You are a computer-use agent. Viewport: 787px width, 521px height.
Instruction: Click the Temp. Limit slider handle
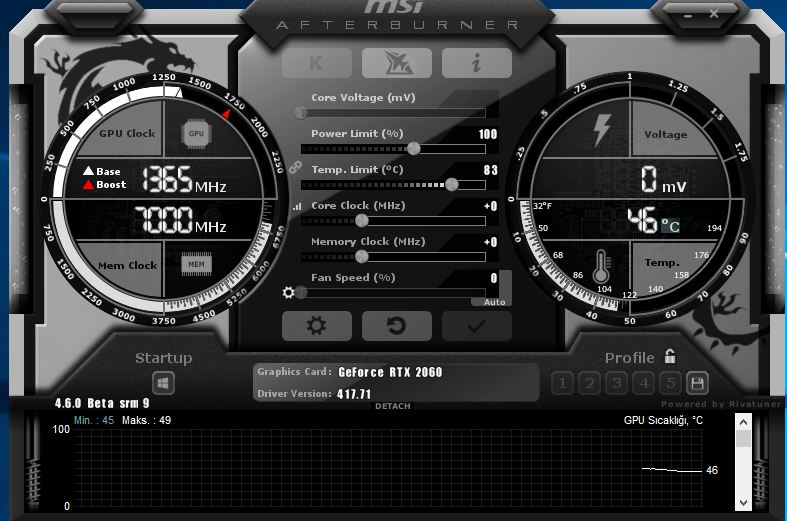452,184
